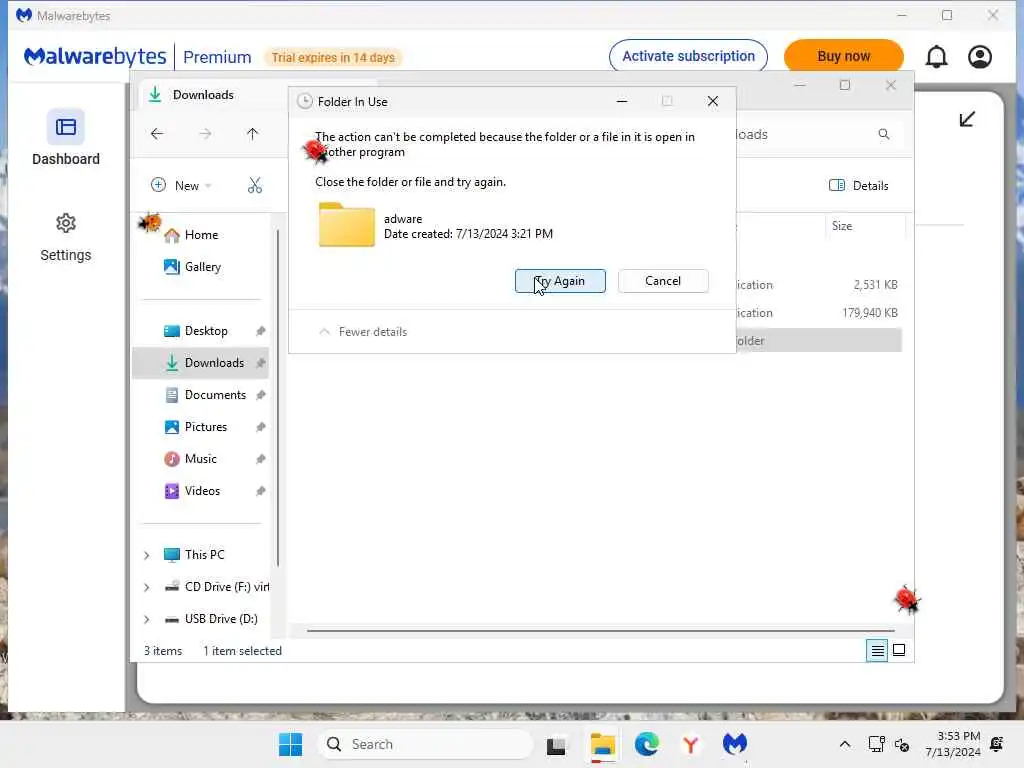Click the search magnifier in Explorer
1024x768 pixels.
(884, 134)
